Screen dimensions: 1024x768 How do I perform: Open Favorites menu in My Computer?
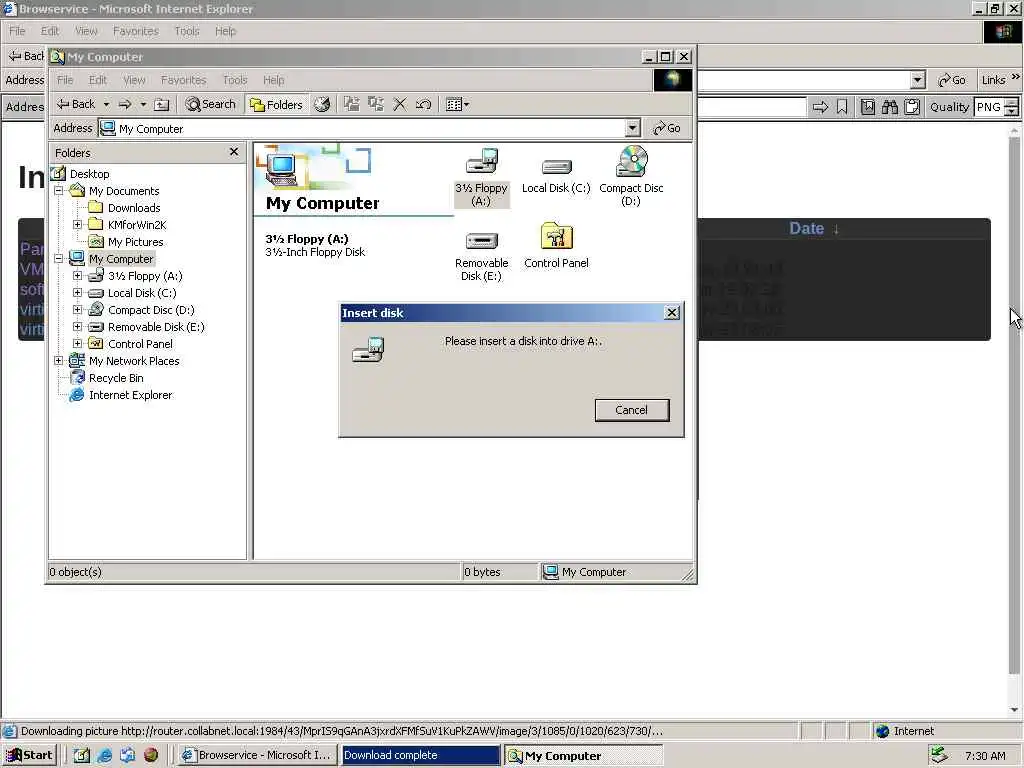184,80
